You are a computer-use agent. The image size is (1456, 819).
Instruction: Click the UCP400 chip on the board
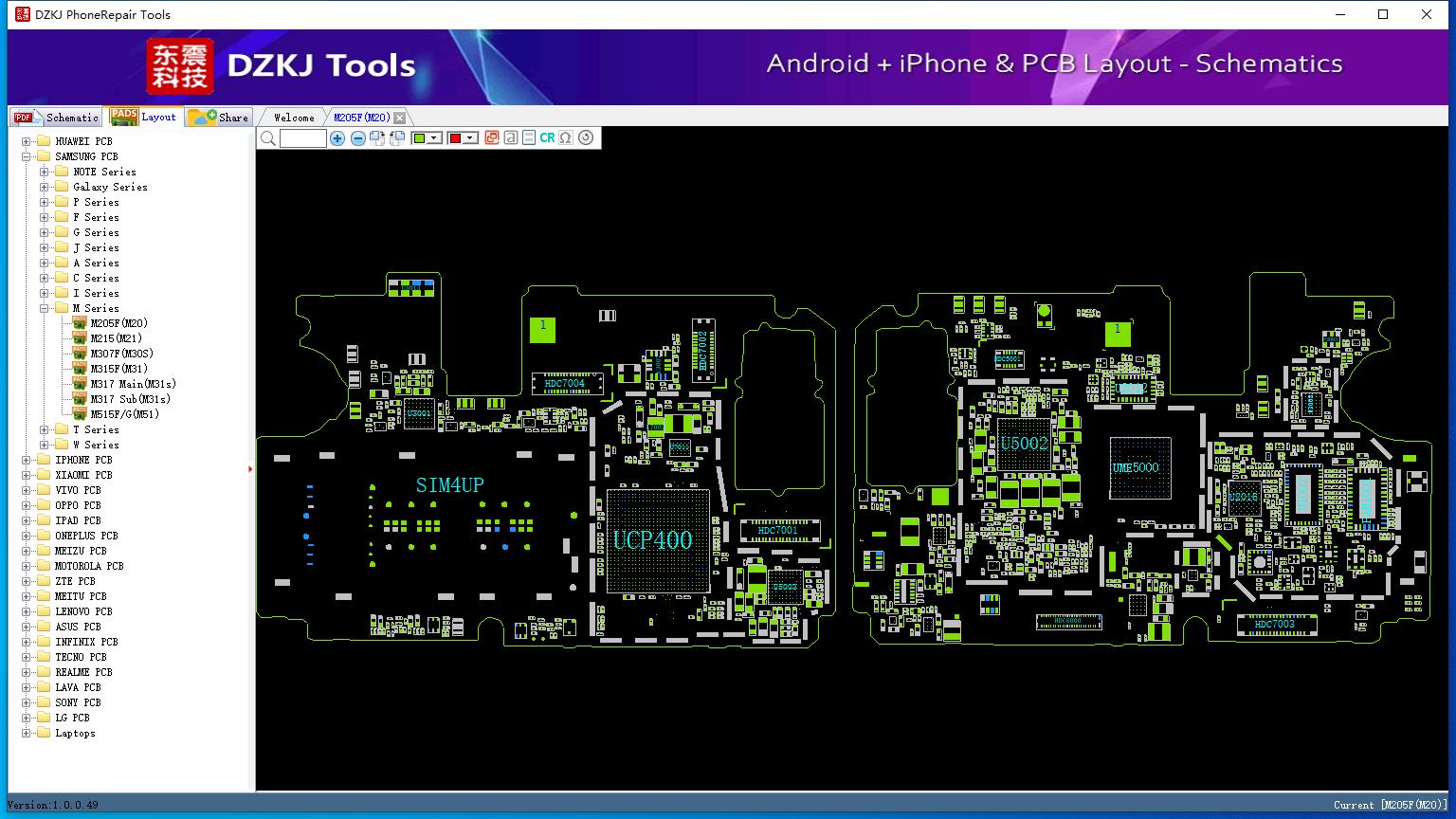(x=657, y=540)
